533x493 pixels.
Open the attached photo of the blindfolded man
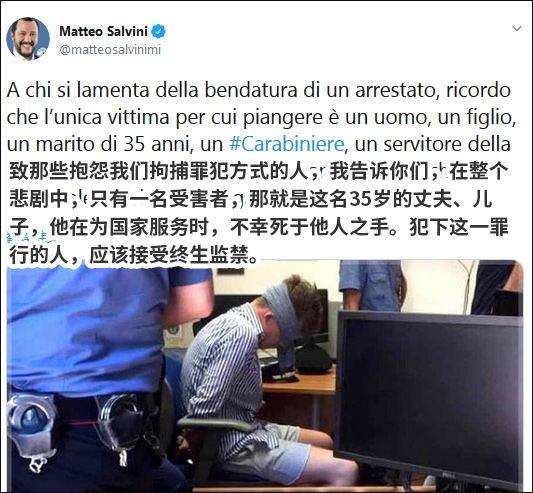pyautogui.click(x=265, y=376)
